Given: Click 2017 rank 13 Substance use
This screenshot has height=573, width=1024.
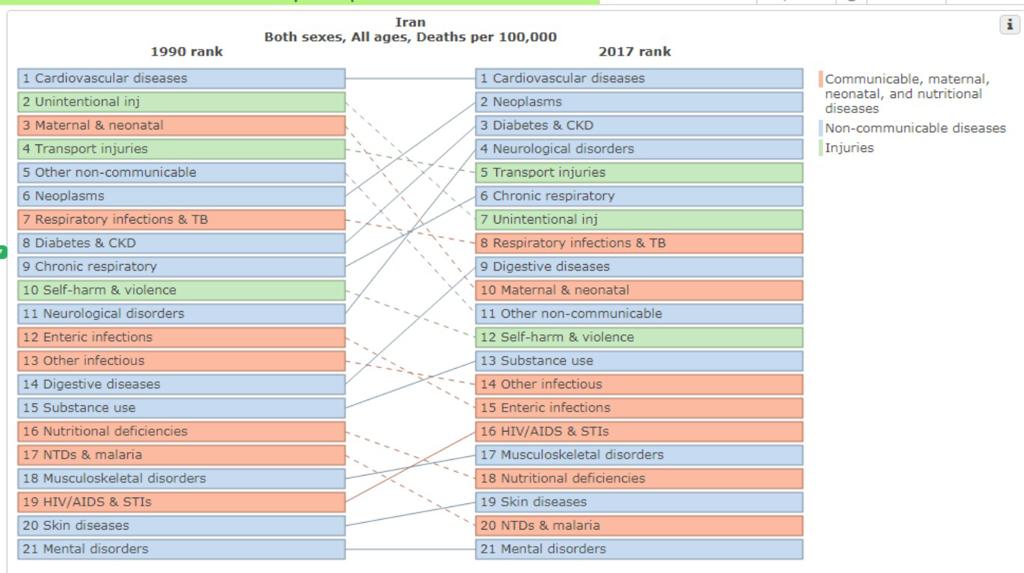Looking at the screenshot, I should coord(639,361).
